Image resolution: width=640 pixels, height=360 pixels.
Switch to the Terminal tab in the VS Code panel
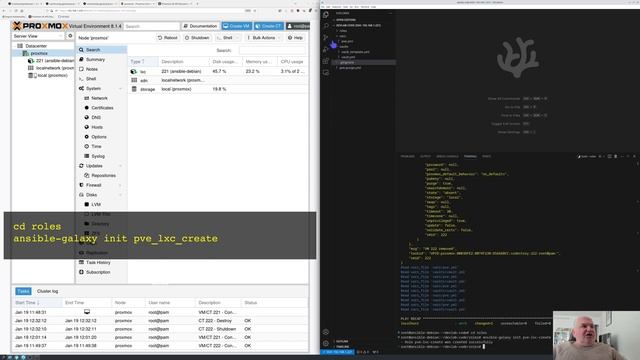(470, 156)
